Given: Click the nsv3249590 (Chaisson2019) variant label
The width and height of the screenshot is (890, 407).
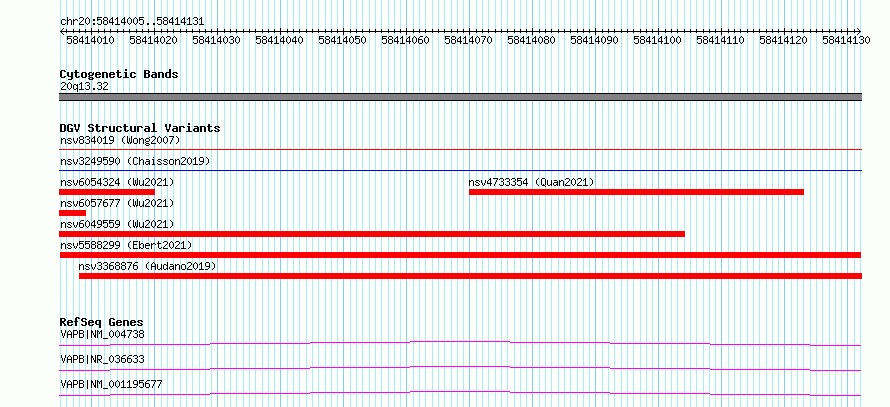Looking at the screenshot, I should (x=135, y=161).
